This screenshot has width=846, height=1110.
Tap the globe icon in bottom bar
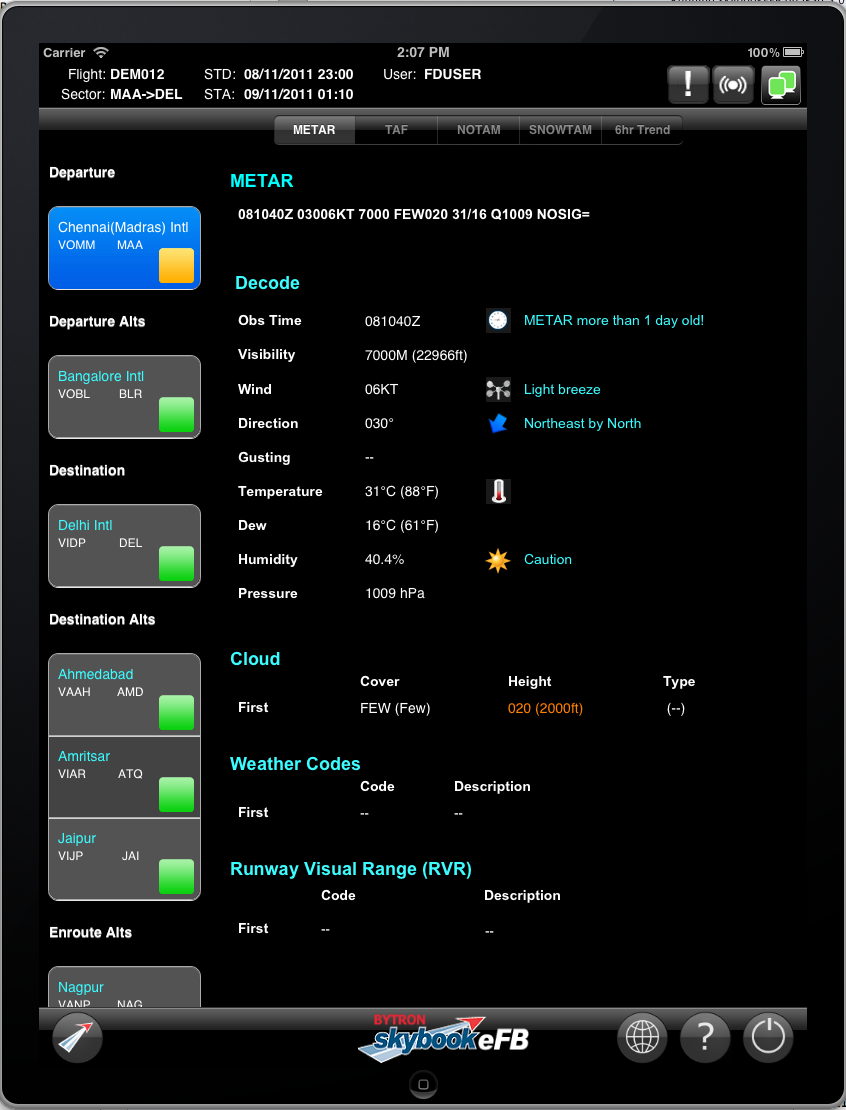(x=641, y=1037)
